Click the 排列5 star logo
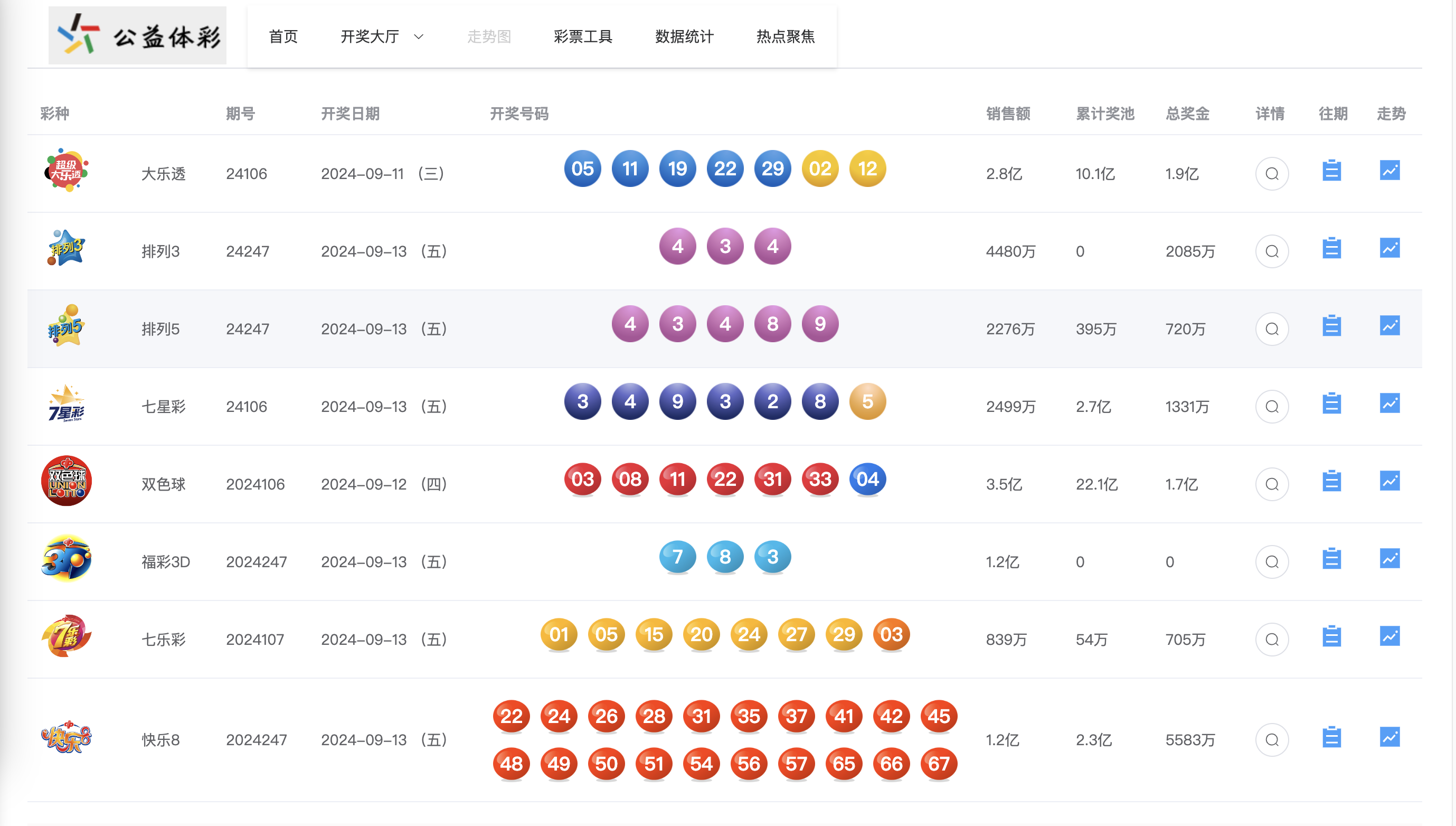 pyautogui.click(x=65, y=325)
